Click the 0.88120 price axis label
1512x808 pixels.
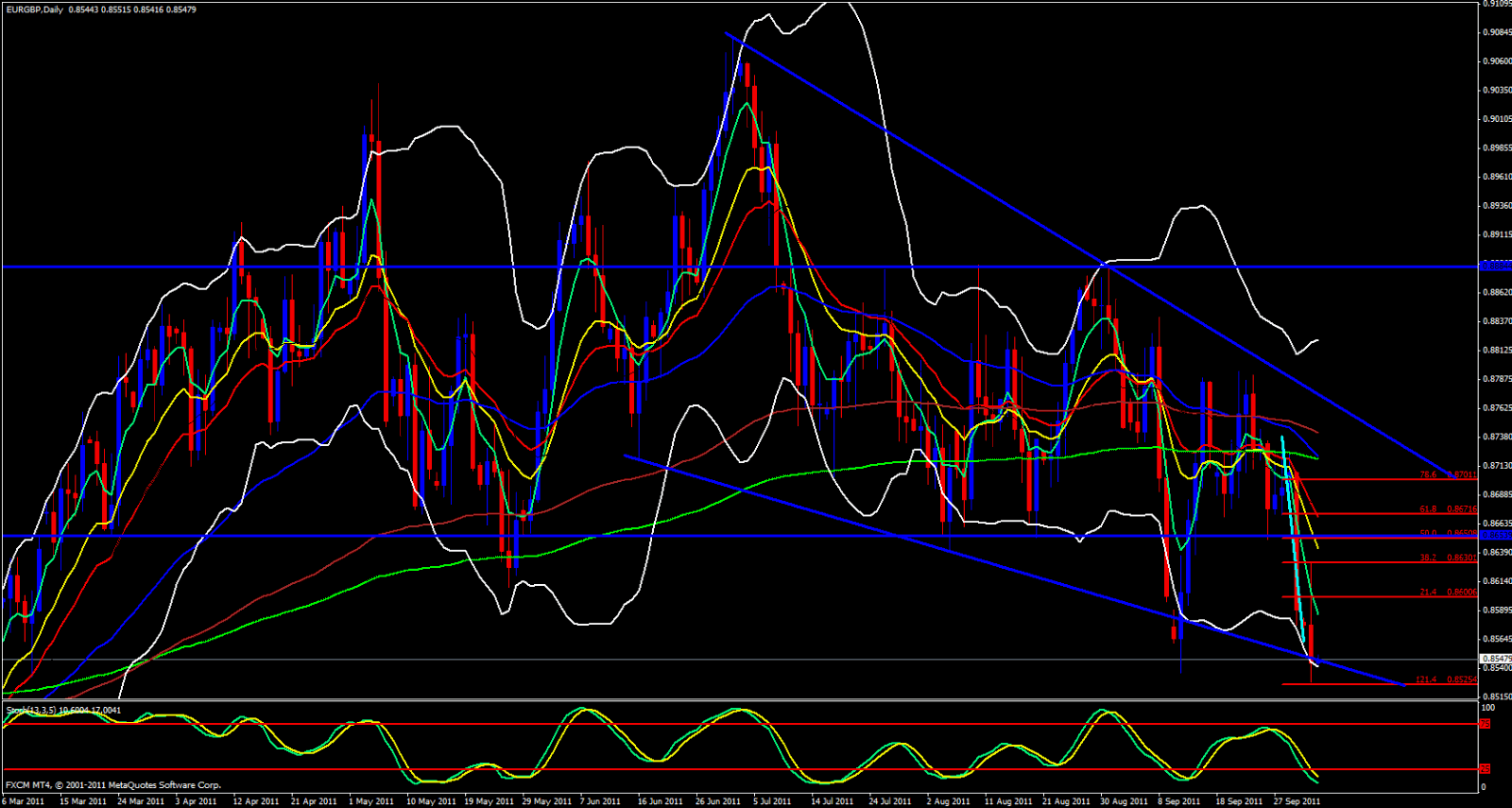[x=1496, y=351]
